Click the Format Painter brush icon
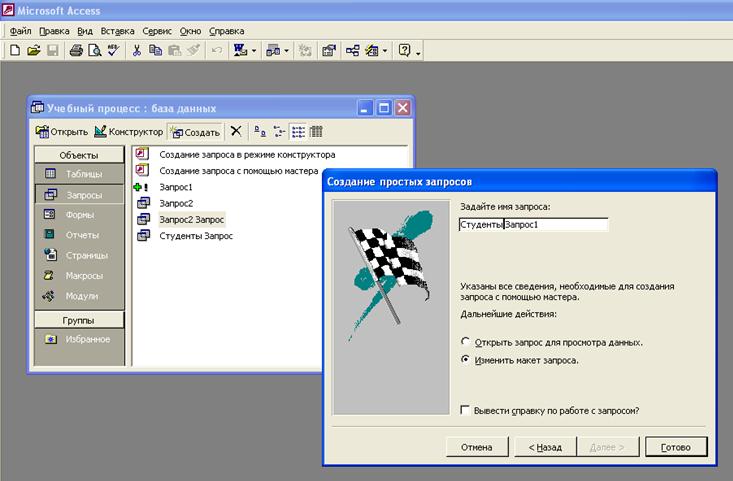The width and height of the screenshot is (733, 481). (x=193, y=50)
